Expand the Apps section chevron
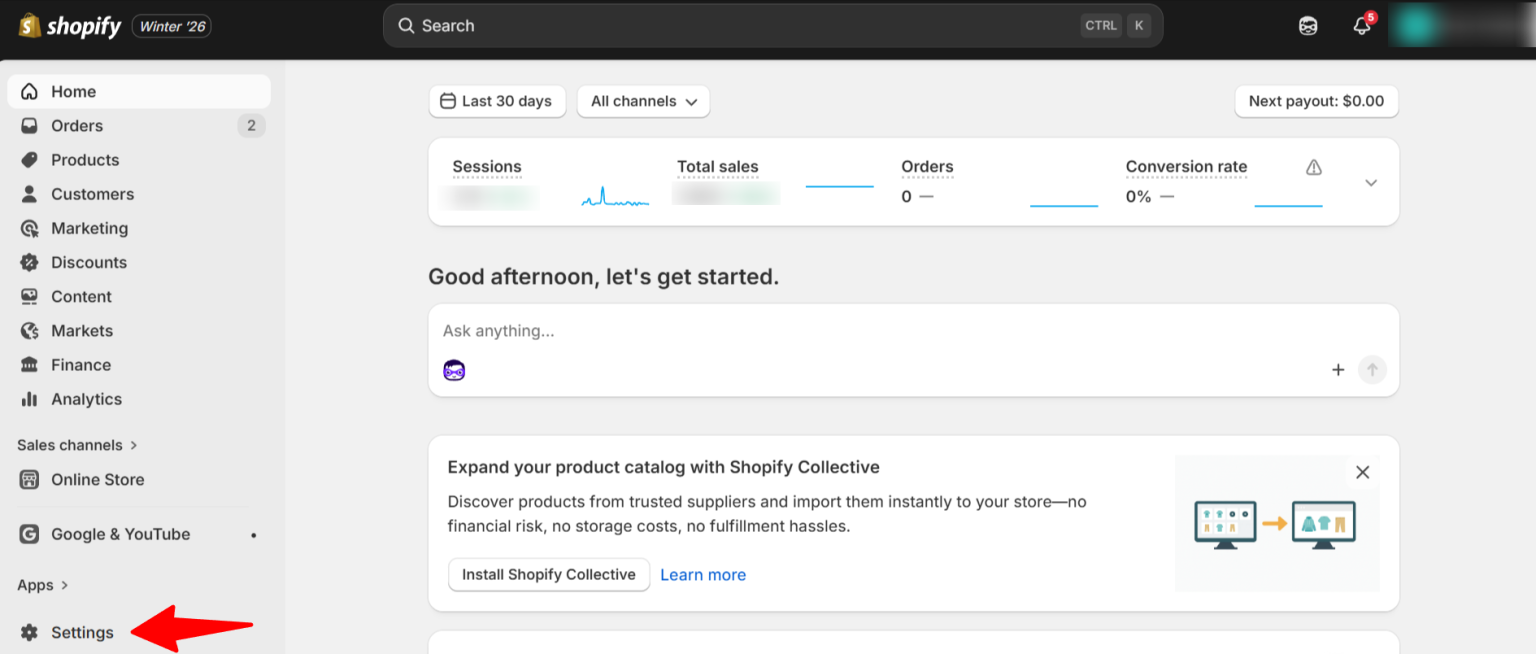This screenshot has width=1536, height=654. click(x=65, y=585)
